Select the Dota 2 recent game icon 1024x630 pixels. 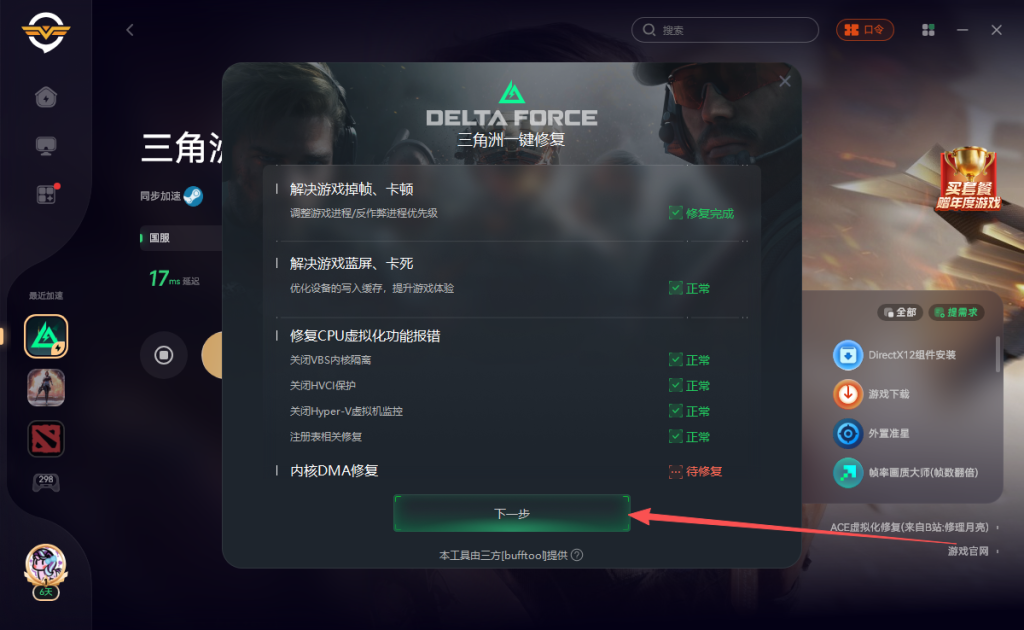[x=46, y=438]
